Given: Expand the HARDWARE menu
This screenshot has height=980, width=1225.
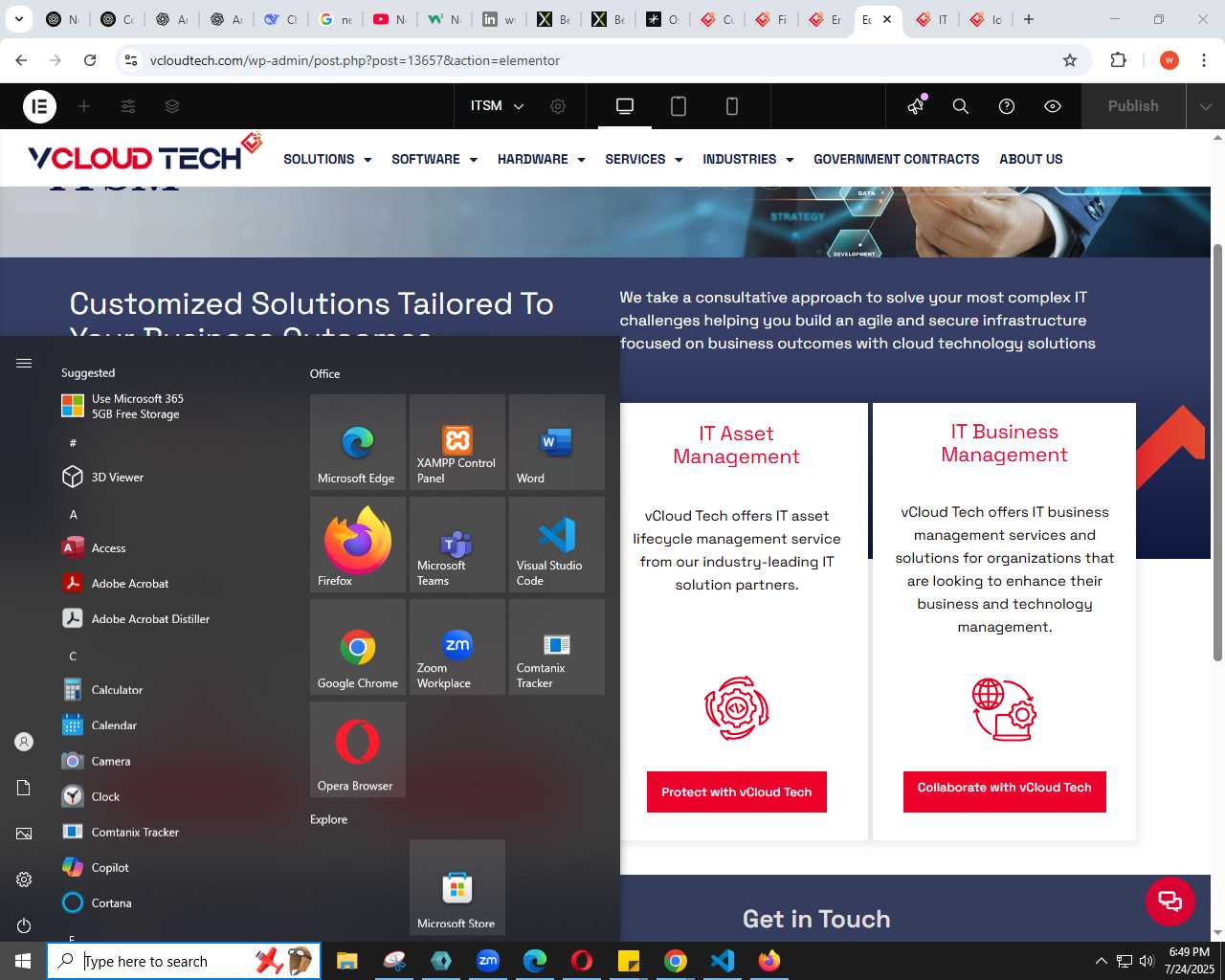Looking at the screenshot, I should [542, 159].
